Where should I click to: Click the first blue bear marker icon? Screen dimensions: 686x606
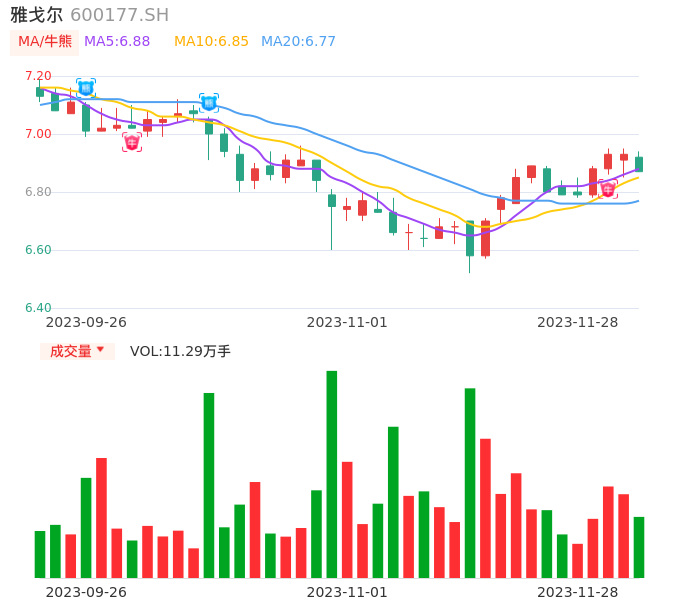[86, 88]
